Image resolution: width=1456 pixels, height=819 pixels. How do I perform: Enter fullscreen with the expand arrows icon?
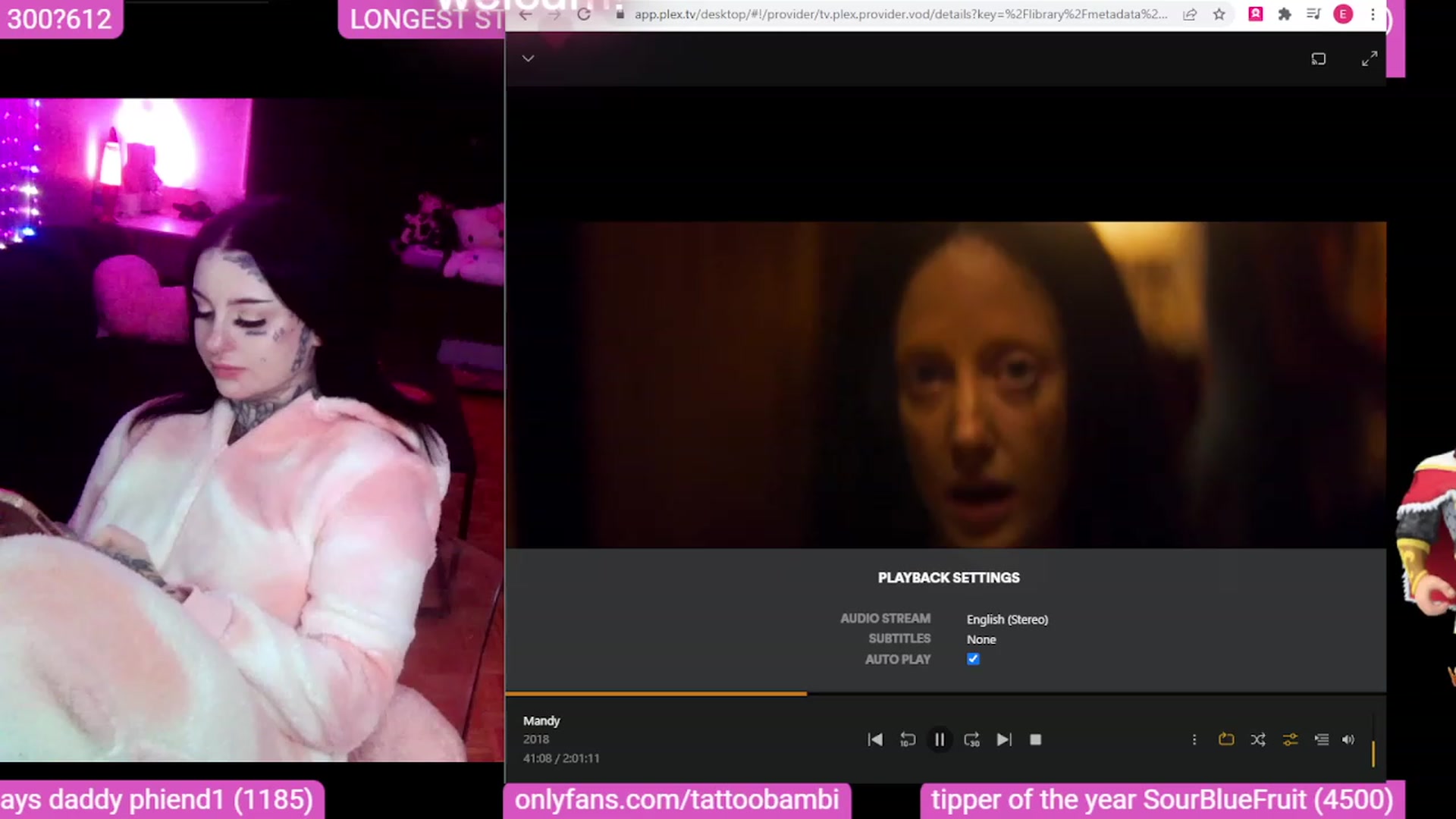click(1369, 58)
